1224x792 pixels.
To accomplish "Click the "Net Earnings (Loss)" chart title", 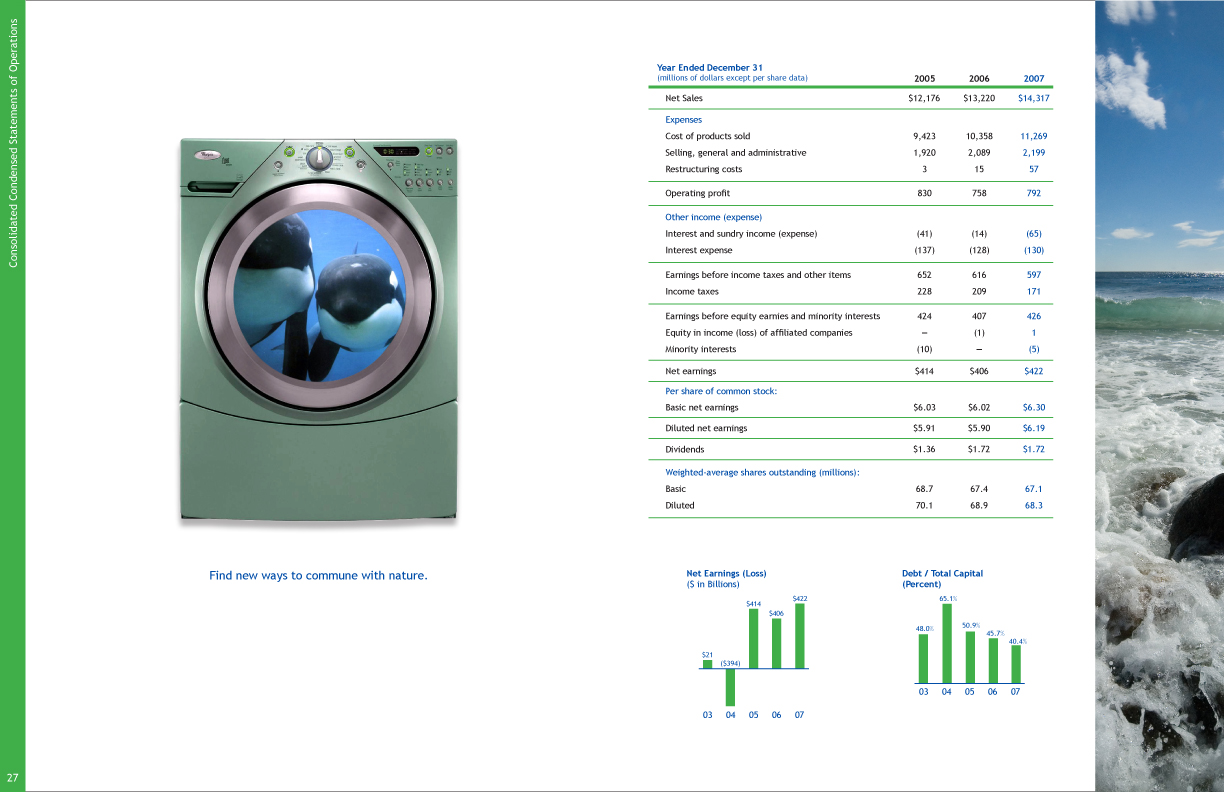I will pyautogui.click(x=726, y=574).
